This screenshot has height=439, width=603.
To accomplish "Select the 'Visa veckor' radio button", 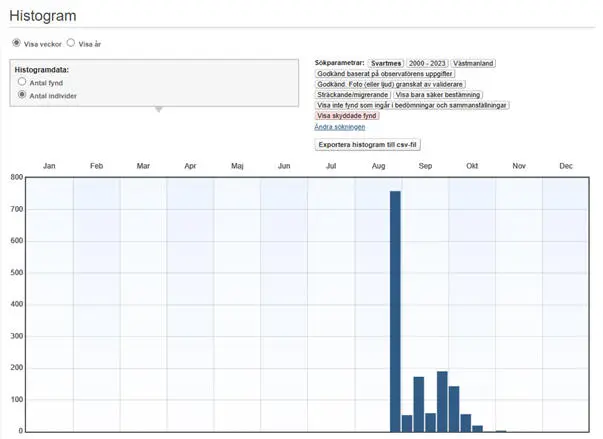I will 16,43.
